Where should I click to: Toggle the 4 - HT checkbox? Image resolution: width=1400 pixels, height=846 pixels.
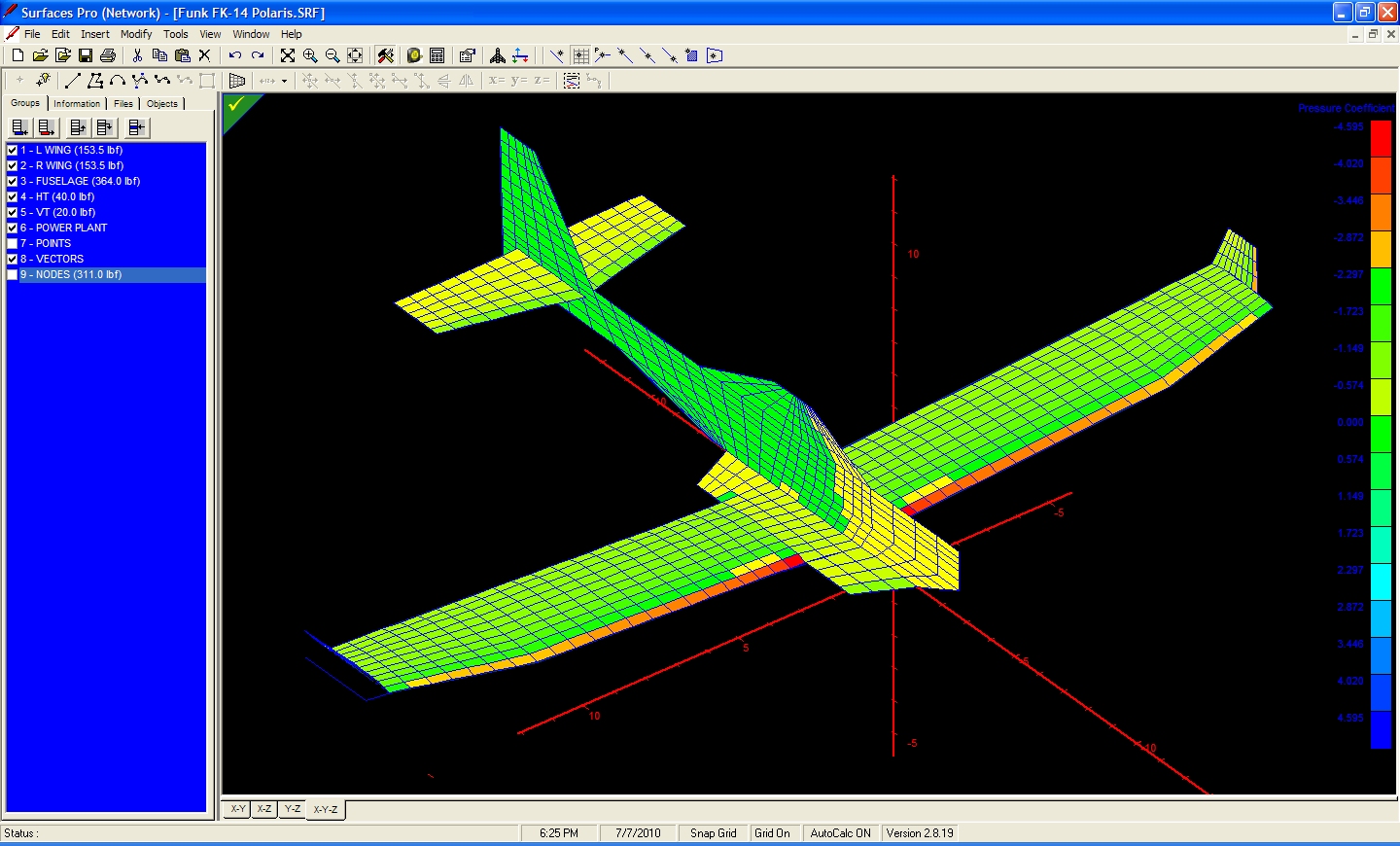point(12,196)
